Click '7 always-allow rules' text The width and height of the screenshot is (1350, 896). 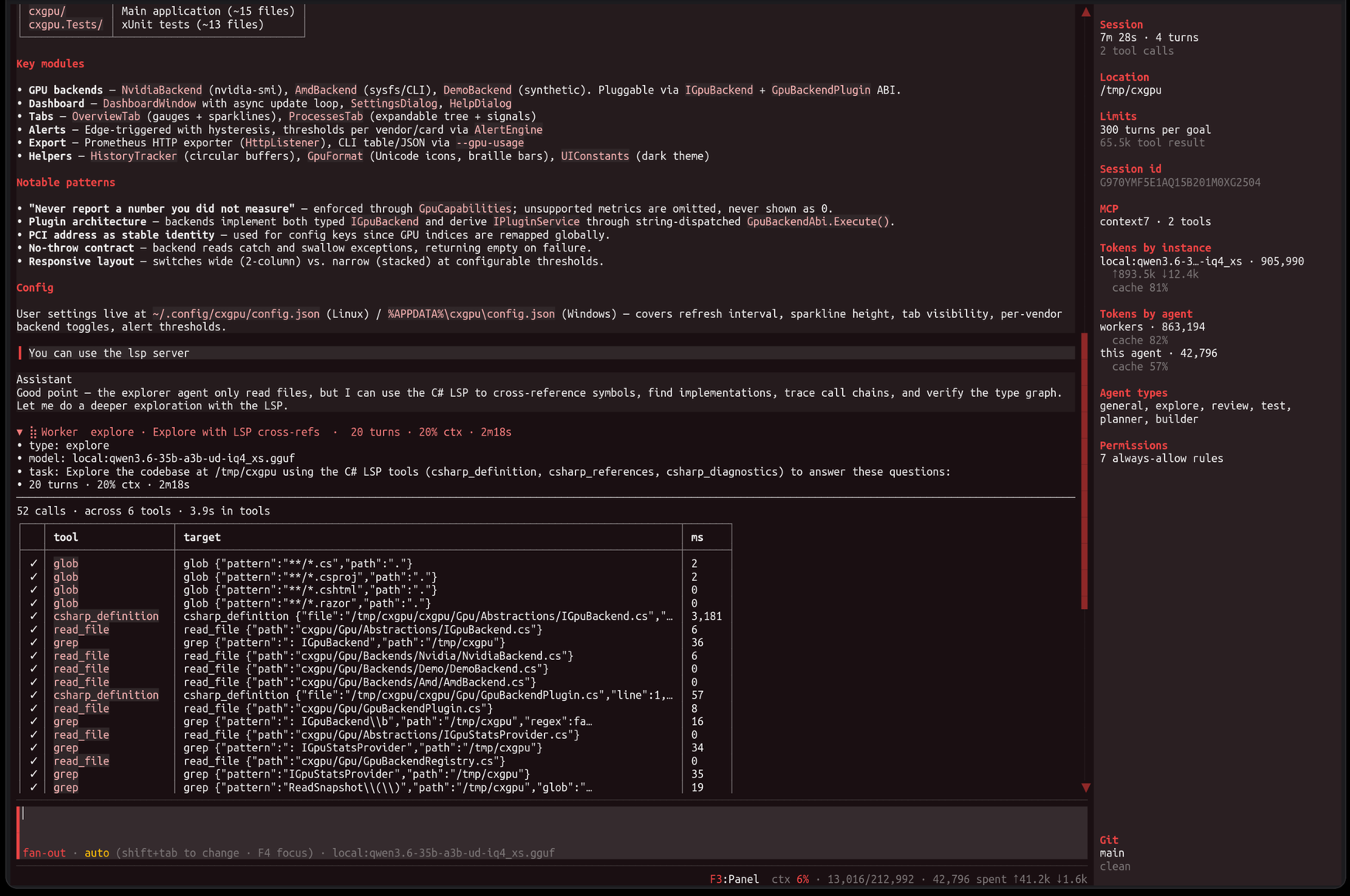[x=1161, y=458]
